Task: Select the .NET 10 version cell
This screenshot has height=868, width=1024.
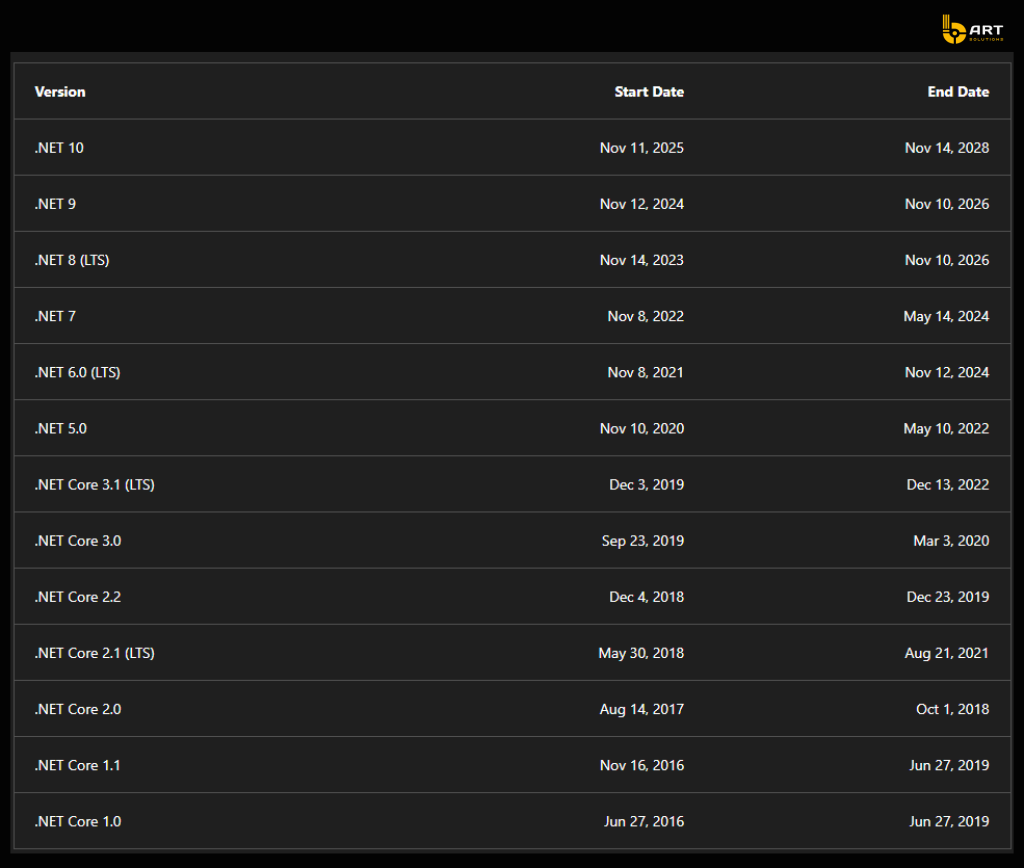Action: coord(59,148)
